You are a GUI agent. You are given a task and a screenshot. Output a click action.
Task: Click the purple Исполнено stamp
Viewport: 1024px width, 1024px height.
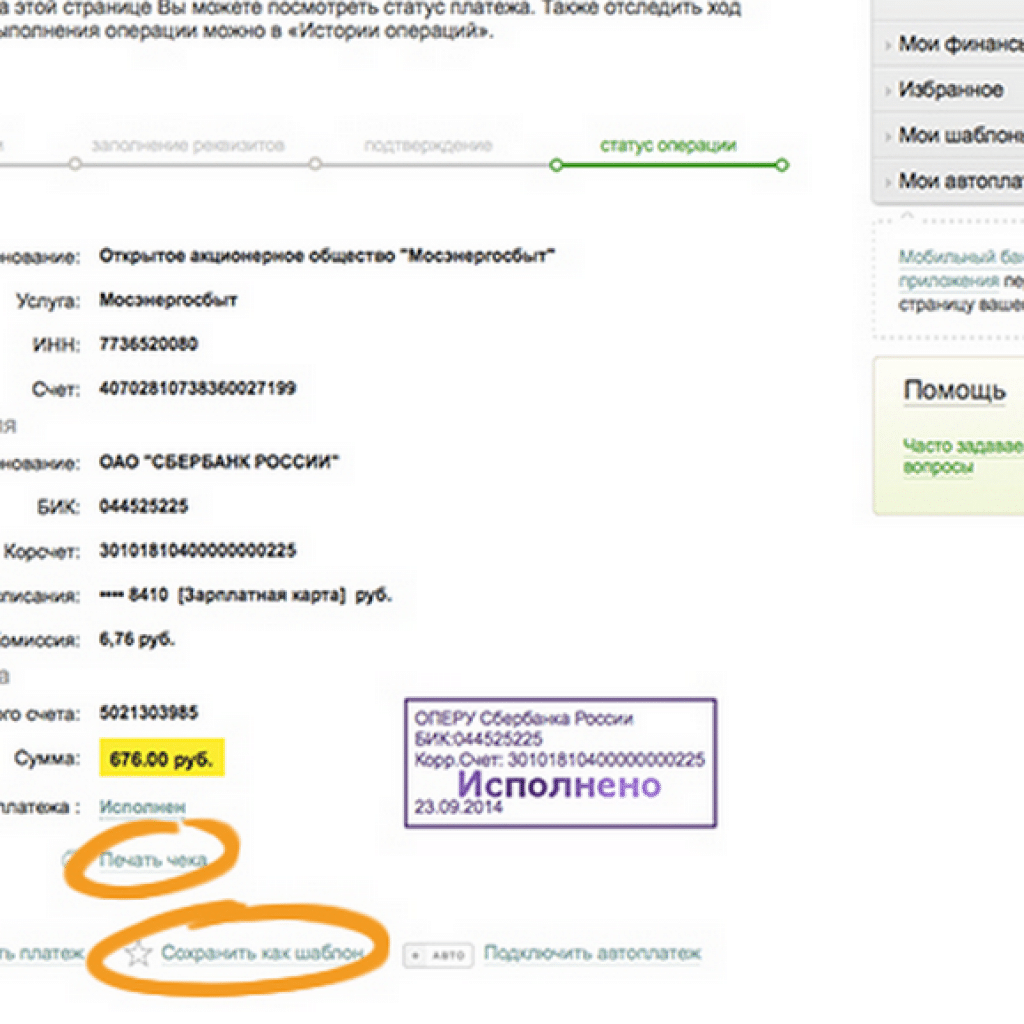[x=560, y=762]
